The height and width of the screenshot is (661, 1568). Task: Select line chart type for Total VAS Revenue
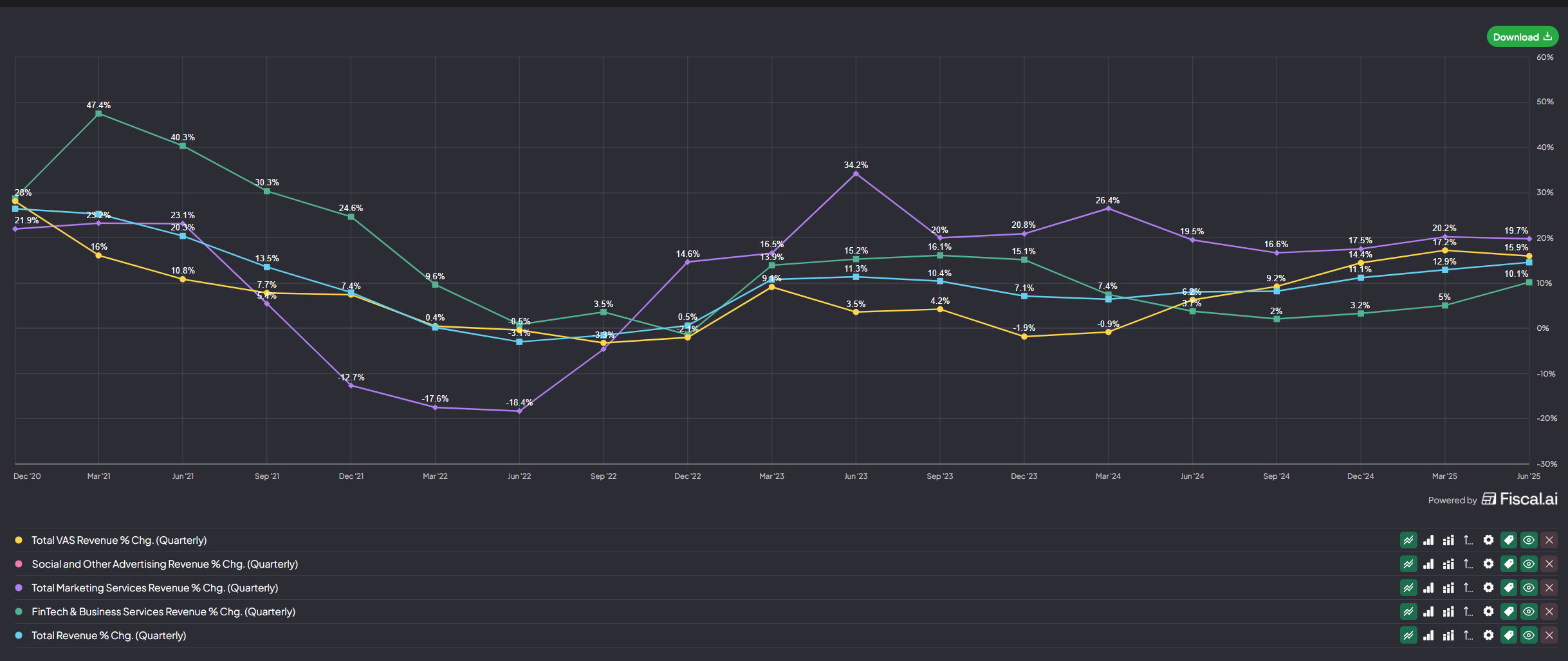[1408, 540]
